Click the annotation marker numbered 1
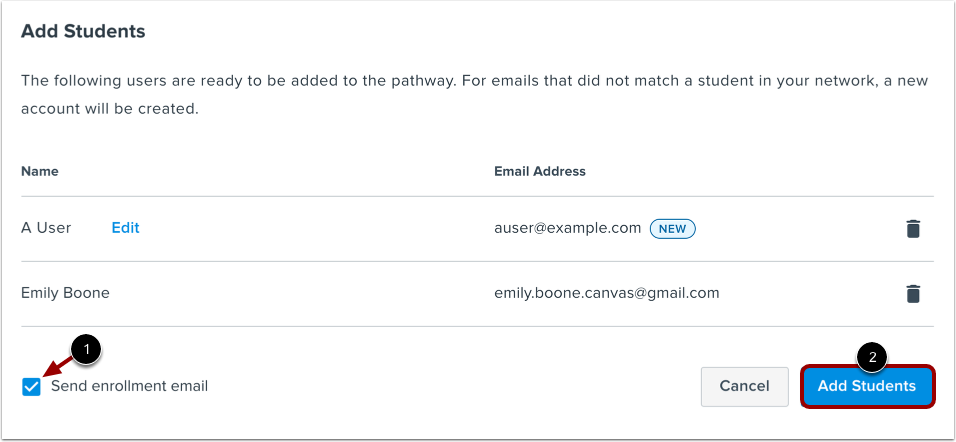 pos(88,351)
